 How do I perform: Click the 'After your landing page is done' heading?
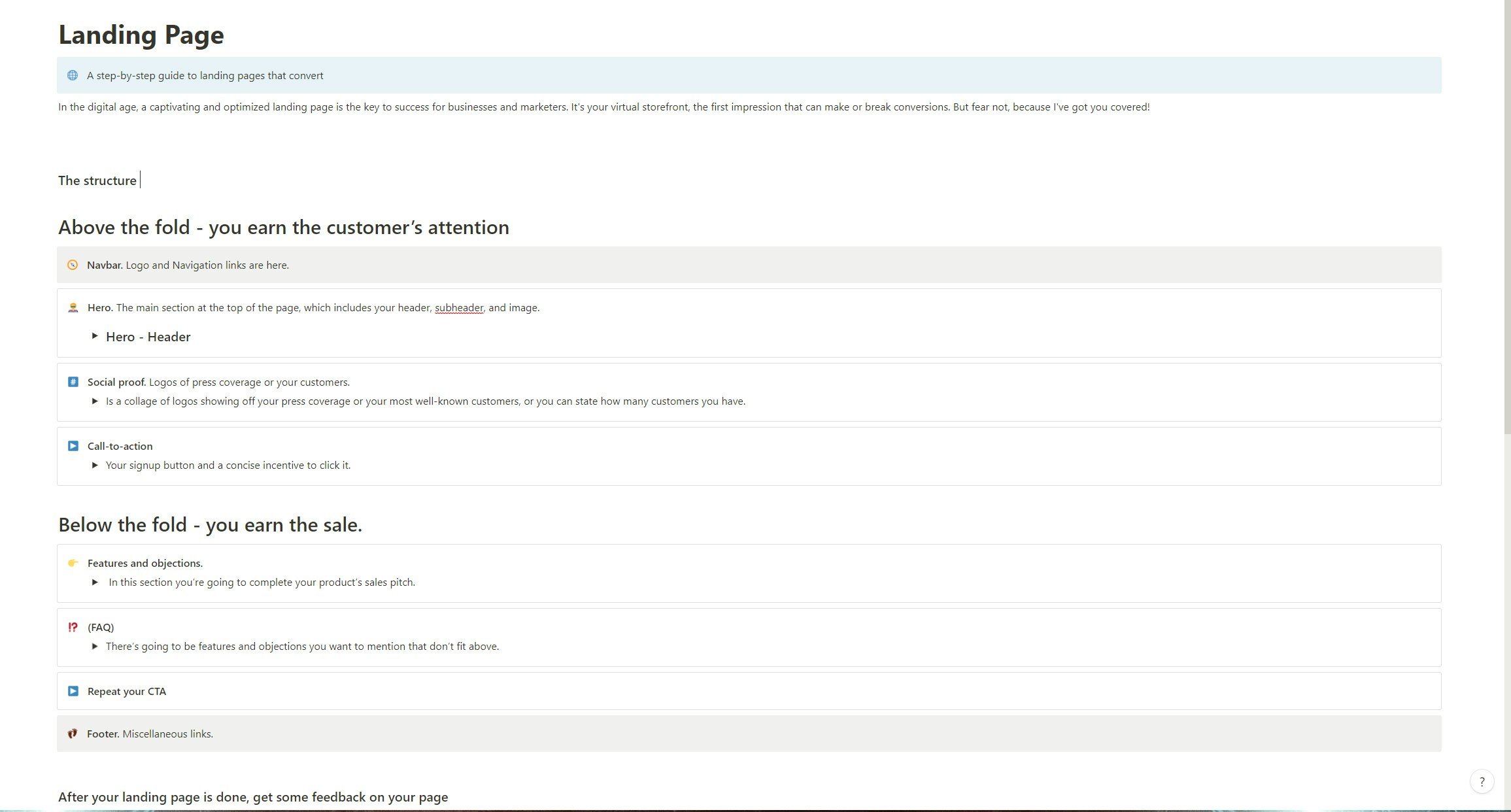coord(253,797)
